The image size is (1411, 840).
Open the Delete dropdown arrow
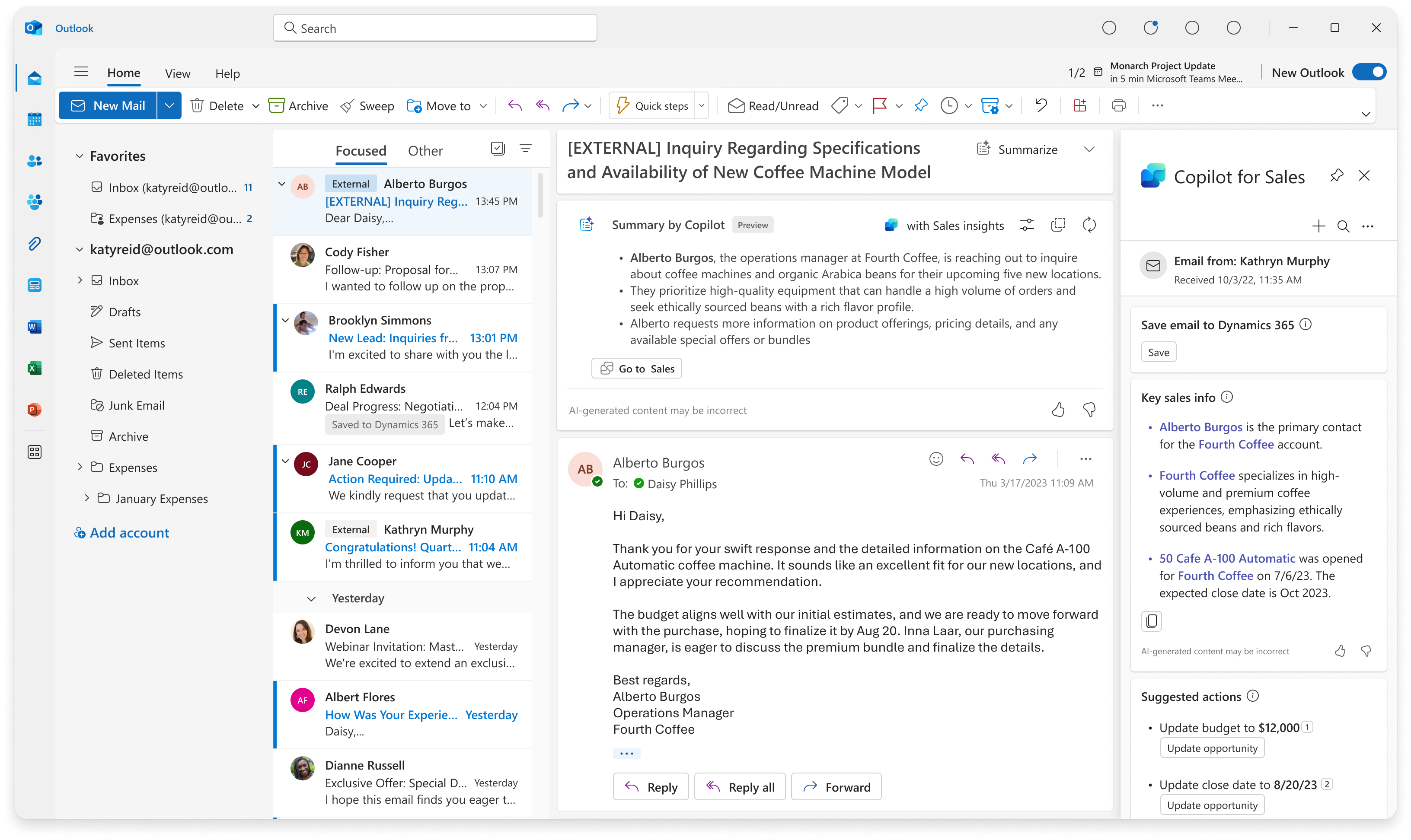coord(256,106)
